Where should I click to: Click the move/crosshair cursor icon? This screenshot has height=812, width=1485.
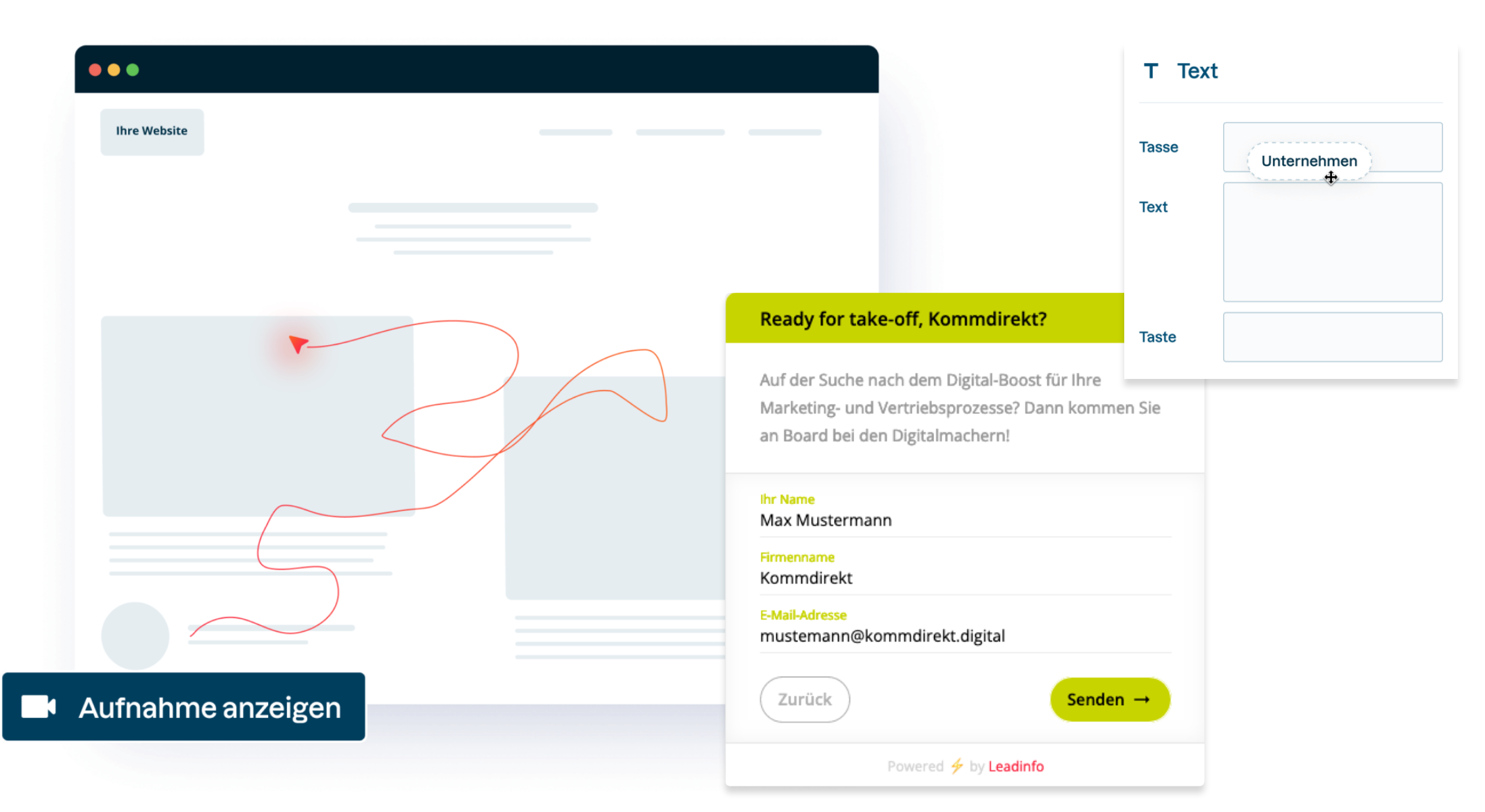1330,178
